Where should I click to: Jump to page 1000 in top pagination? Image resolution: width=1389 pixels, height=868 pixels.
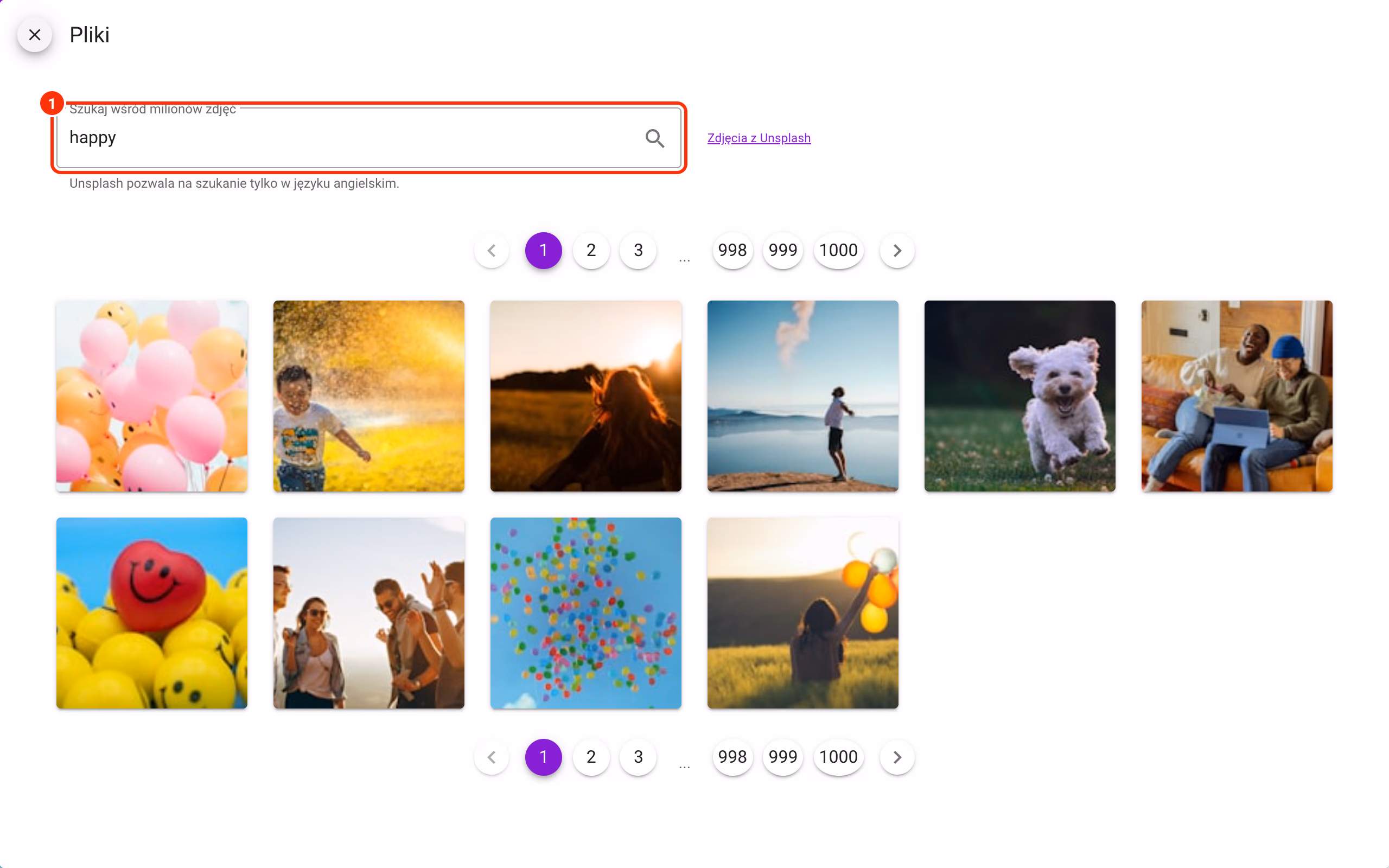pyautogui.click(x=839, y=250)
